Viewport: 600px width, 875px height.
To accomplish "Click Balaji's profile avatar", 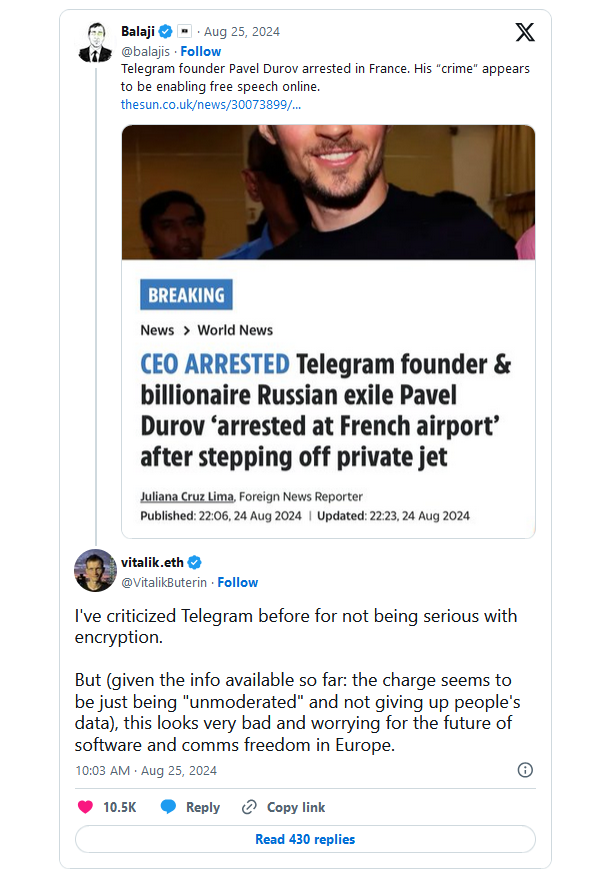I will 95,42.
